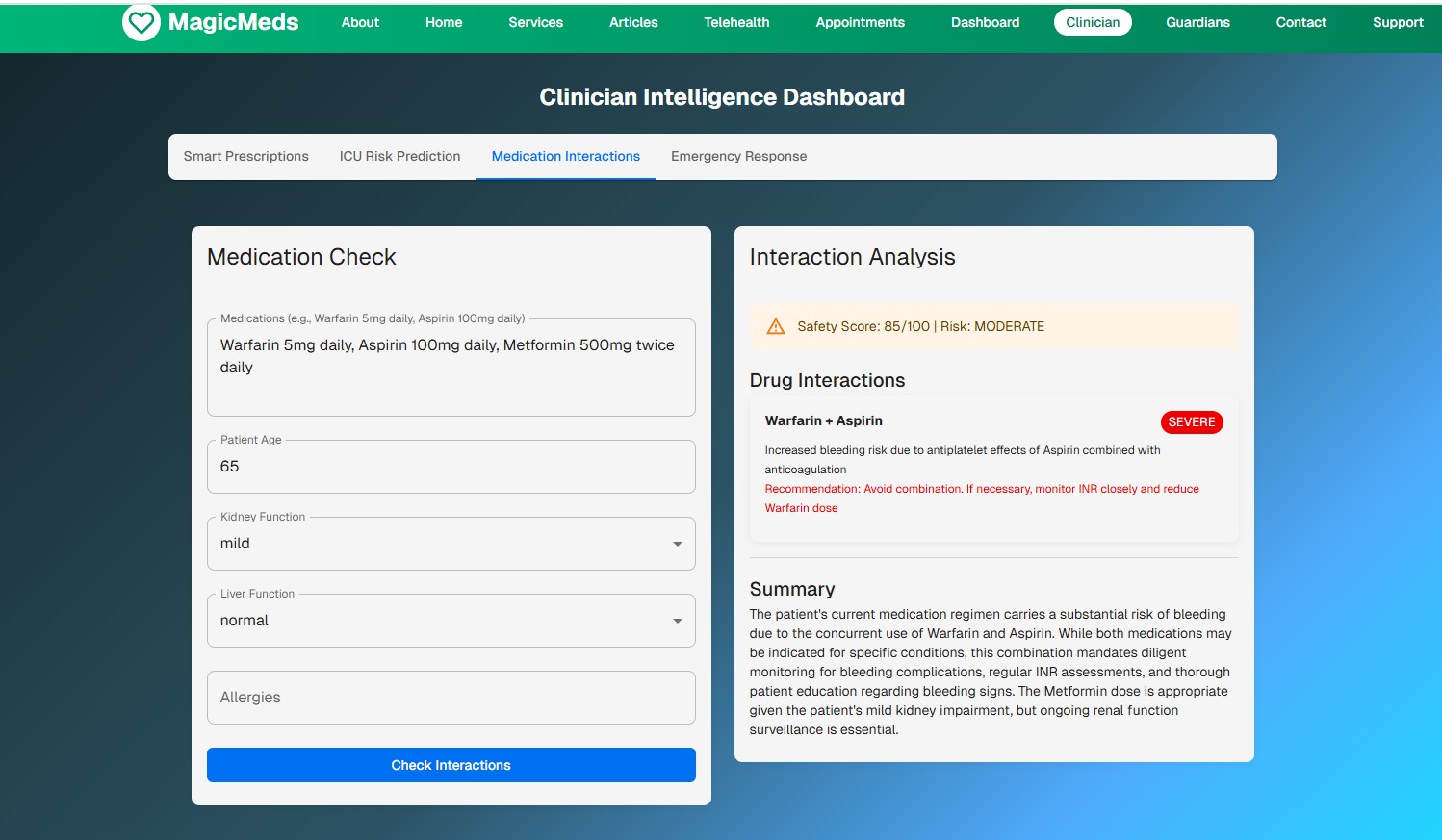Click the warning triangle icon beside Safety Score
The height and width of the screenshot is (840, 1442).
point(775,326)
